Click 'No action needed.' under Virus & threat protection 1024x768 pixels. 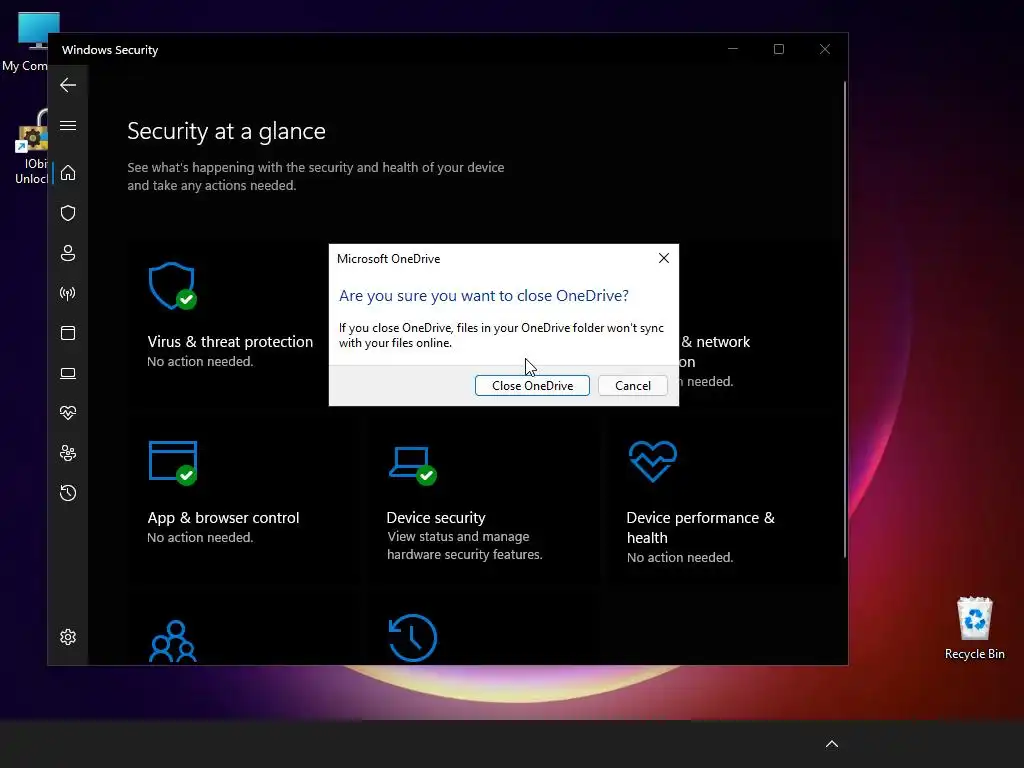coord(200,362)
